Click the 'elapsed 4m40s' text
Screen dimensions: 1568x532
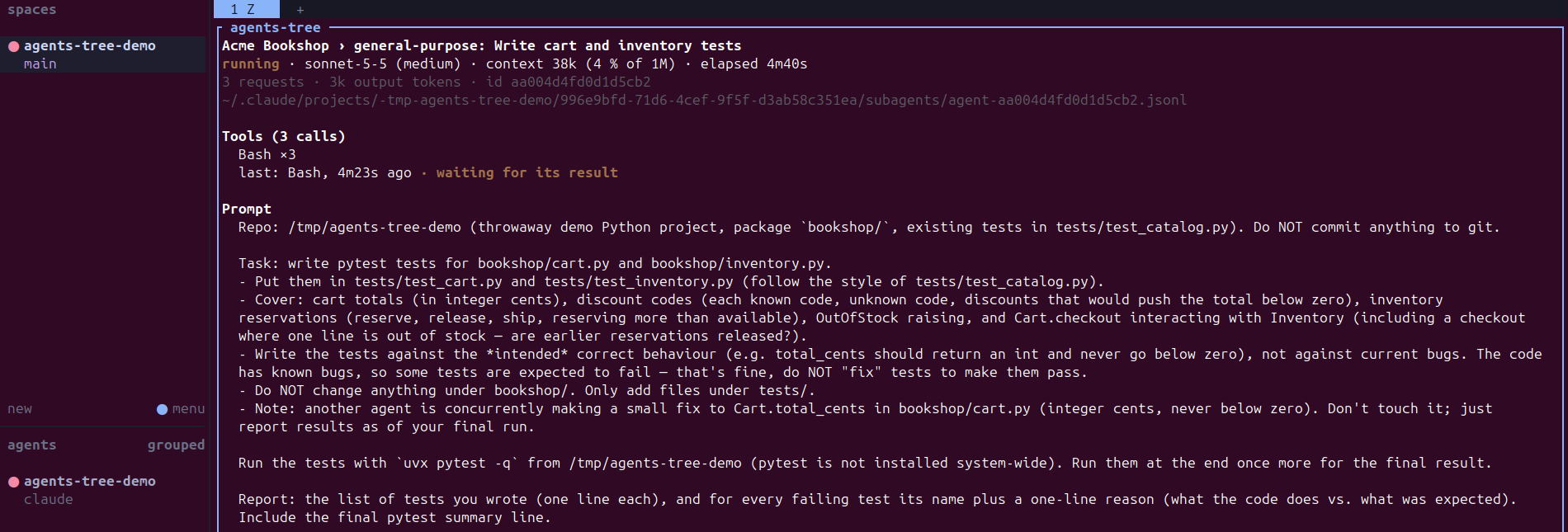pyautogui.click(x=753, y=64)
